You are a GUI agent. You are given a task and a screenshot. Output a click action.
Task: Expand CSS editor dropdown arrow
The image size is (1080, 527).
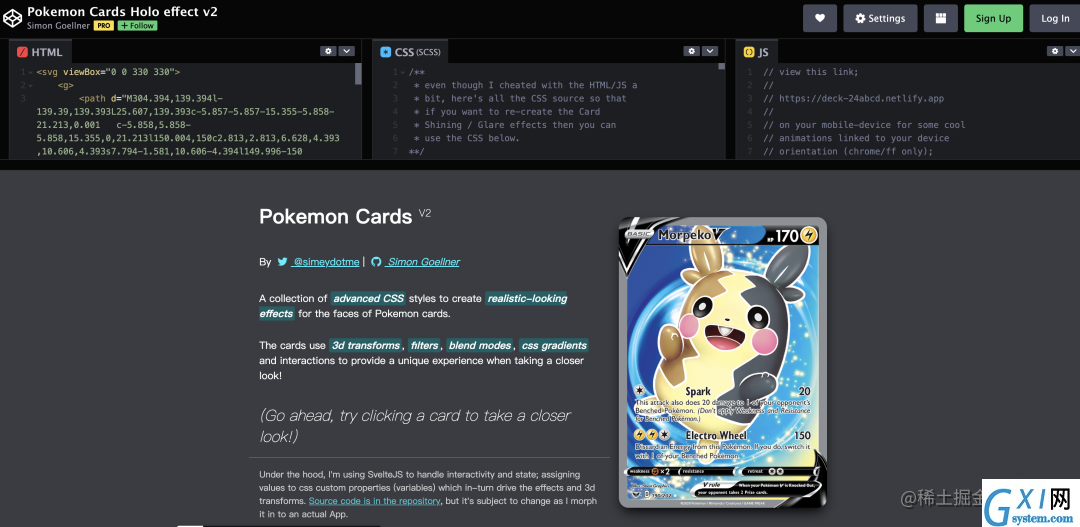tap(710, 51)
